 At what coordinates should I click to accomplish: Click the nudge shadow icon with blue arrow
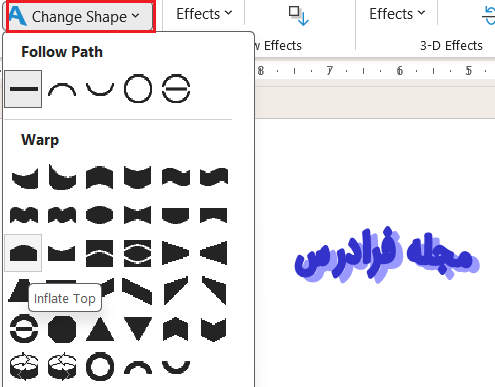(299, 16)
